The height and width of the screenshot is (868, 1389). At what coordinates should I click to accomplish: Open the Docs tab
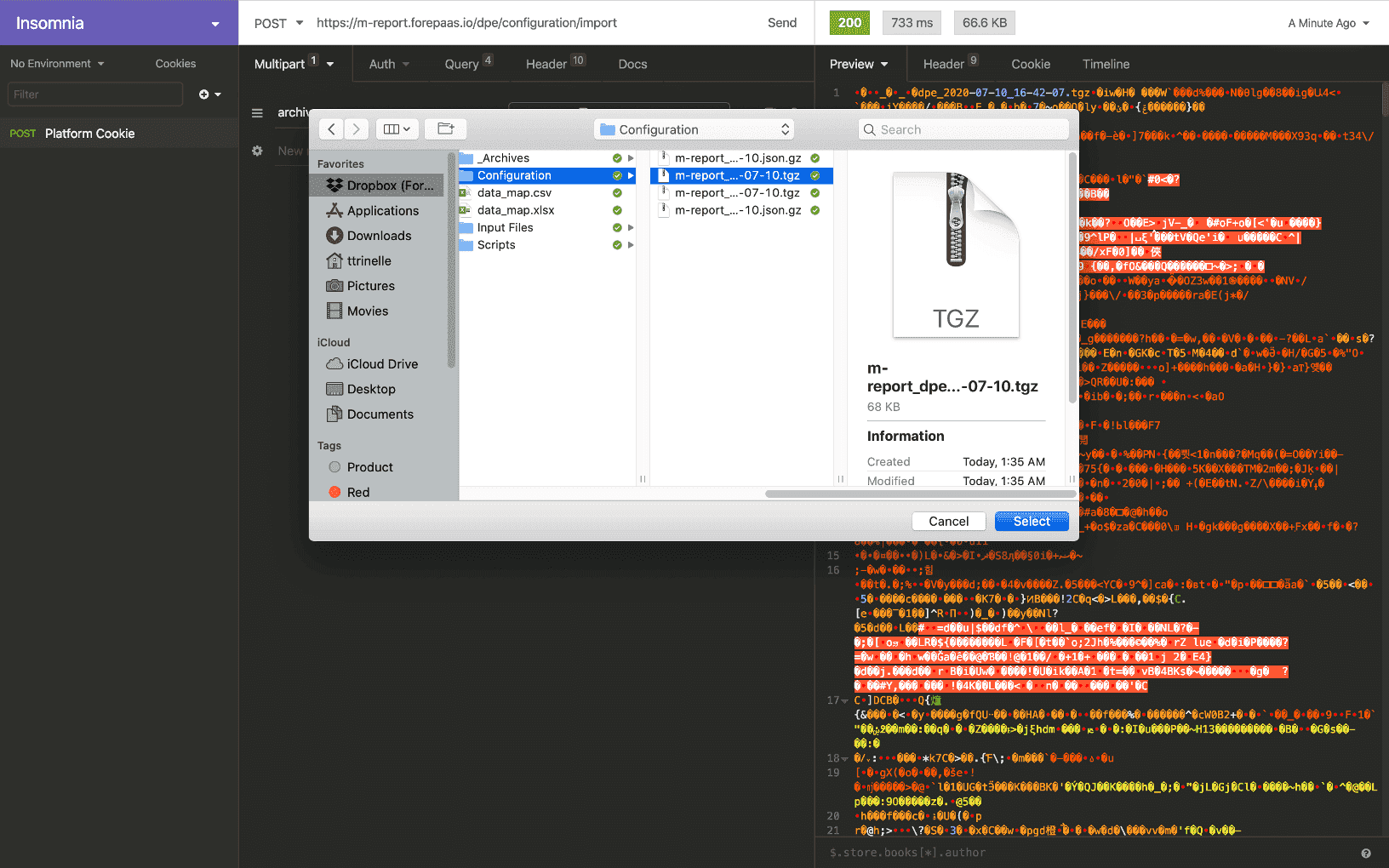coord(632,64)
